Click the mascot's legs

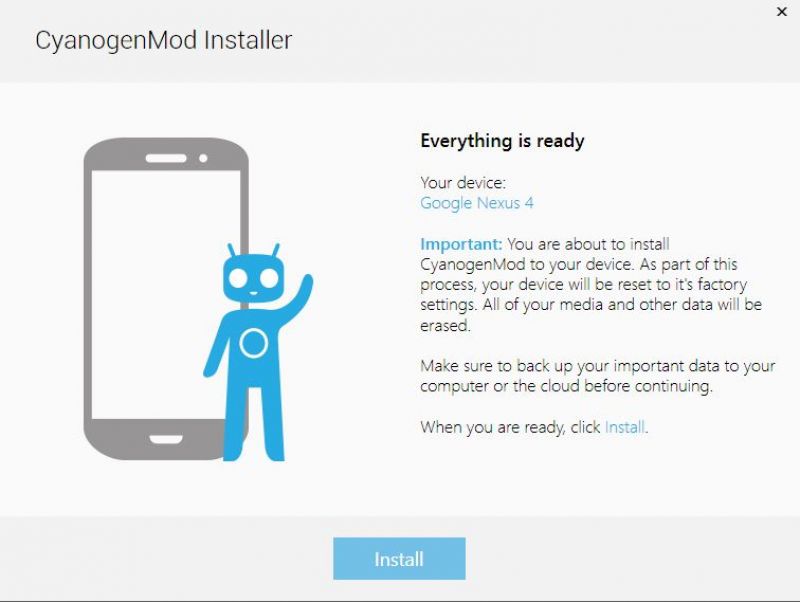[x=254, y=423]
